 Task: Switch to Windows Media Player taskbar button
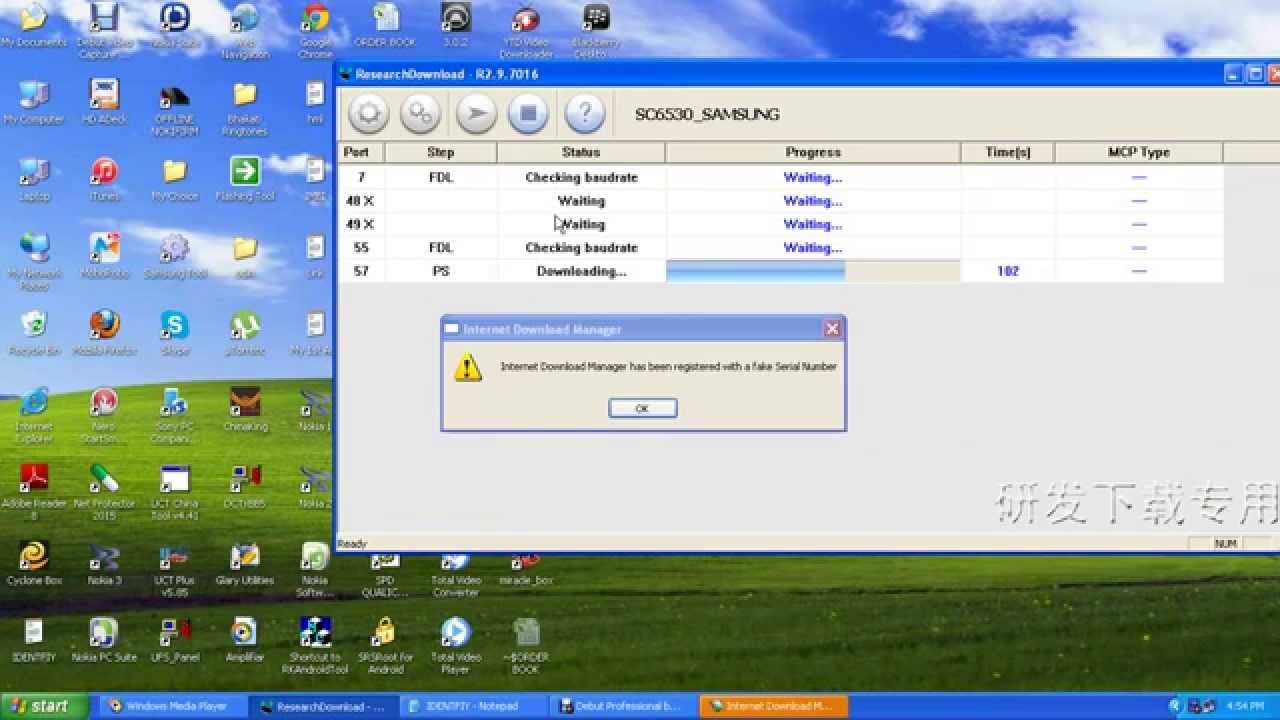point(172,706)
